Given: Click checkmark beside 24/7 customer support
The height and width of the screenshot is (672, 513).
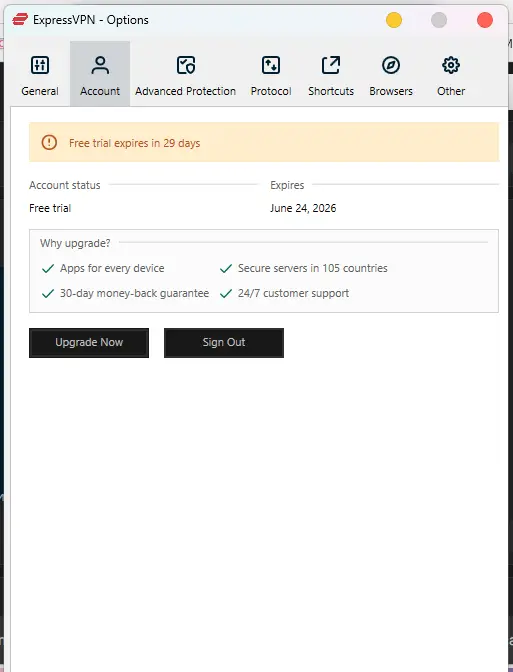Looking at the screenshot, I should [226, 294].
